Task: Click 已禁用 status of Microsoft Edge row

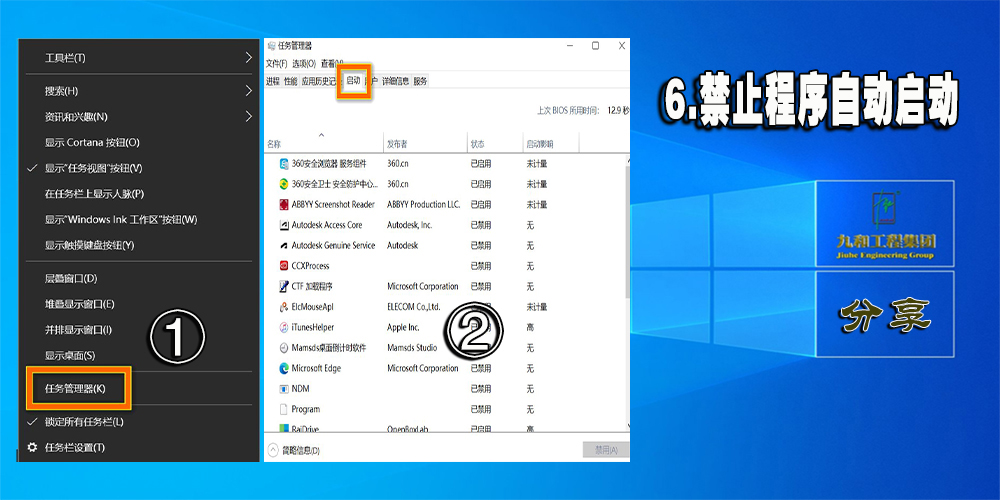Action: tap(481, 368)
